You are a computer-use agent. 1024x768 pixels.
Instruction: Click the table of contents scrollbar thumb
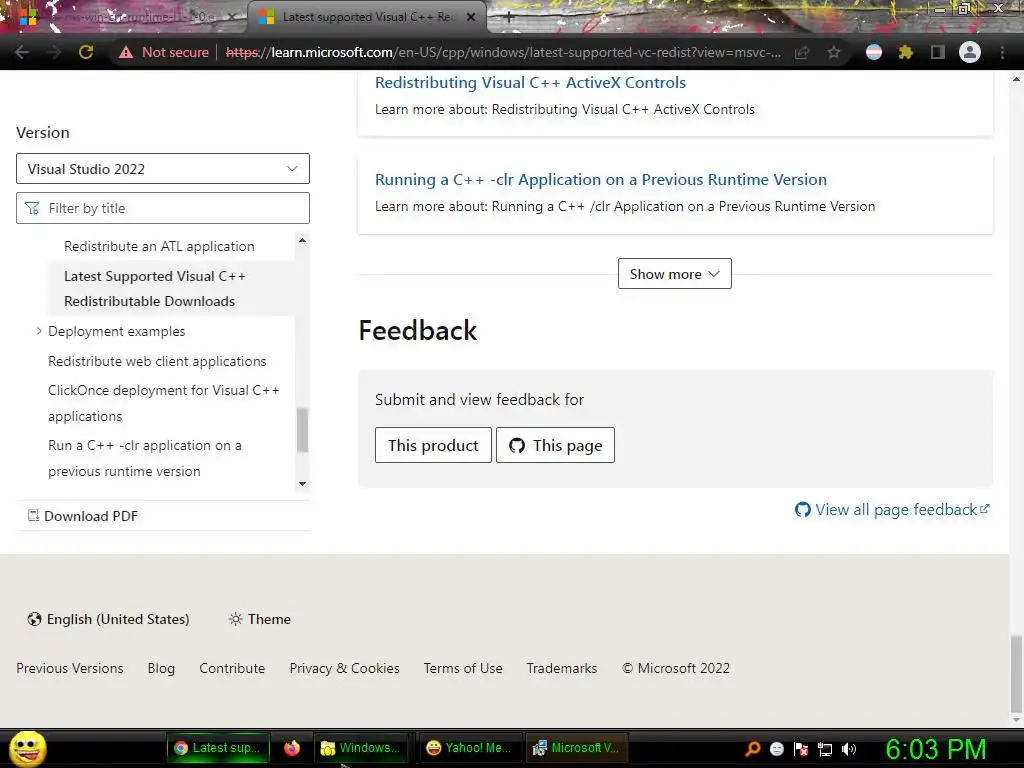302,430
